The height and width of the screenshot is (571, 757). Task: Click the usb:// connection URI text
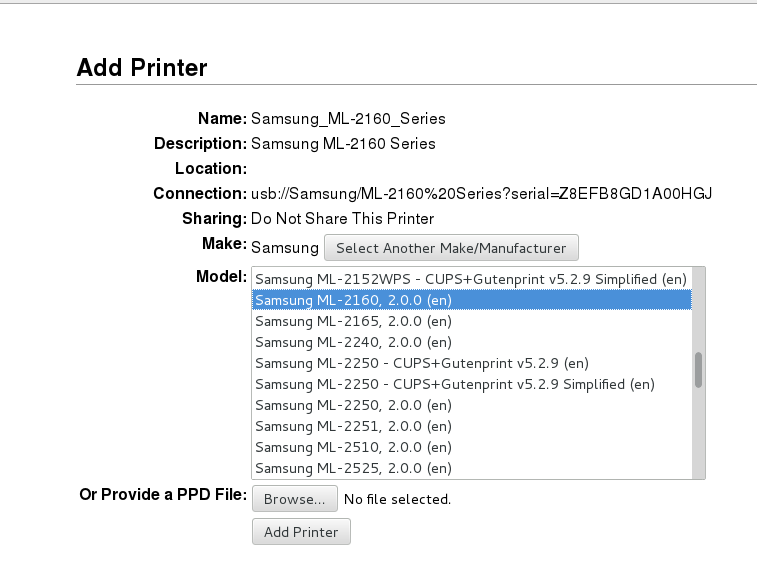point(481,193)
